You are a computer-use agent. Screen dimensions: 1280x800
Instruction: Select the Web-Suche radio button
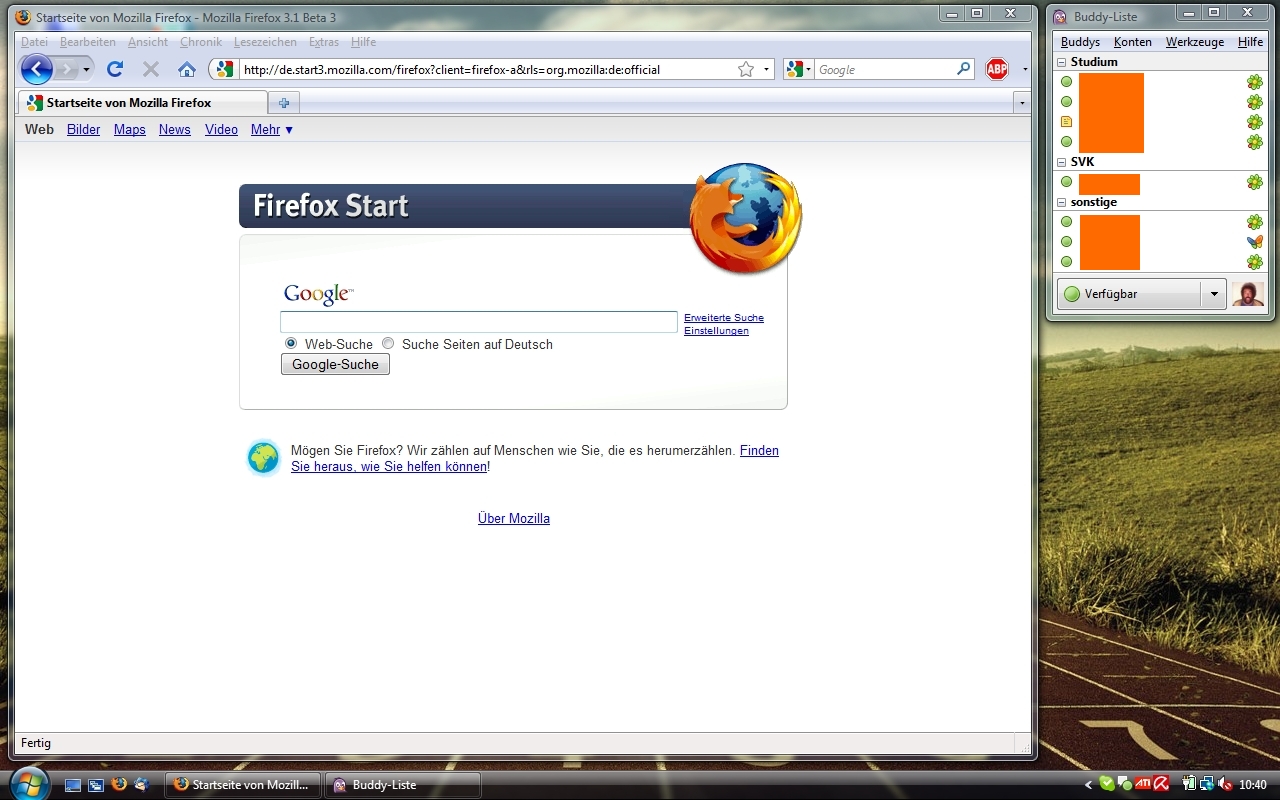(x=291, y=343)
